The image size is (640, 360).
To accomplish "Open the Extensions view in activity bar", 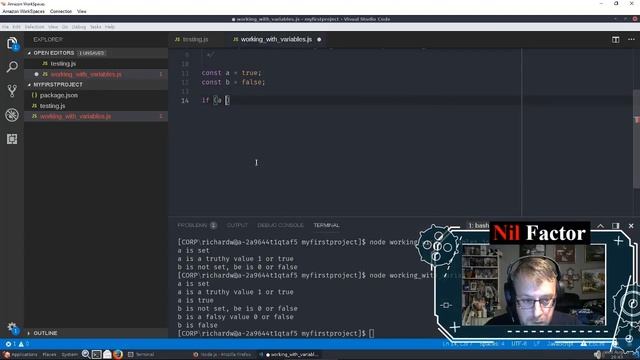I will point(12,139).
